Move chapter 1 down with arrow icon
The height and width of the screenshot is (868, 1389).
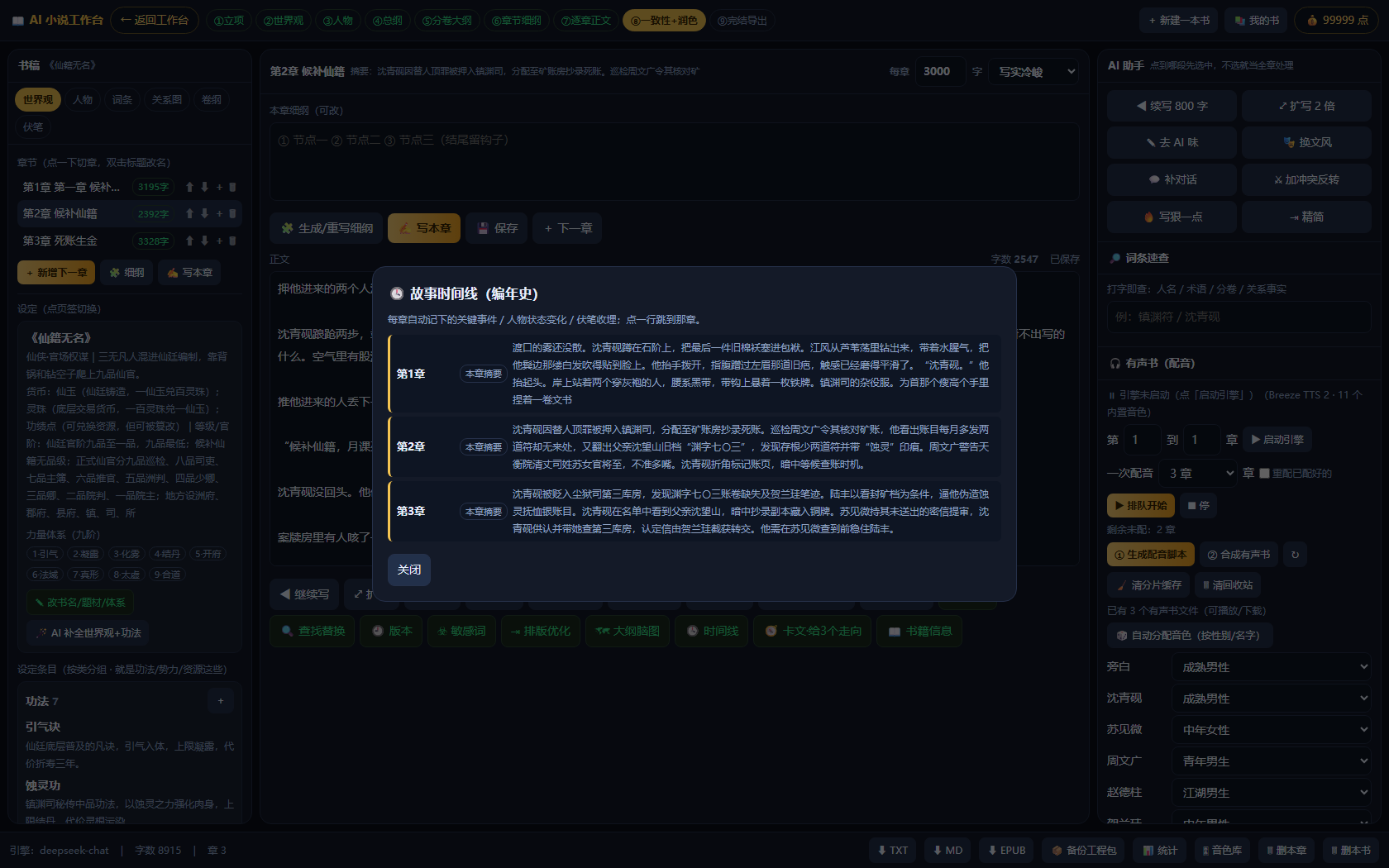(204, 187)
